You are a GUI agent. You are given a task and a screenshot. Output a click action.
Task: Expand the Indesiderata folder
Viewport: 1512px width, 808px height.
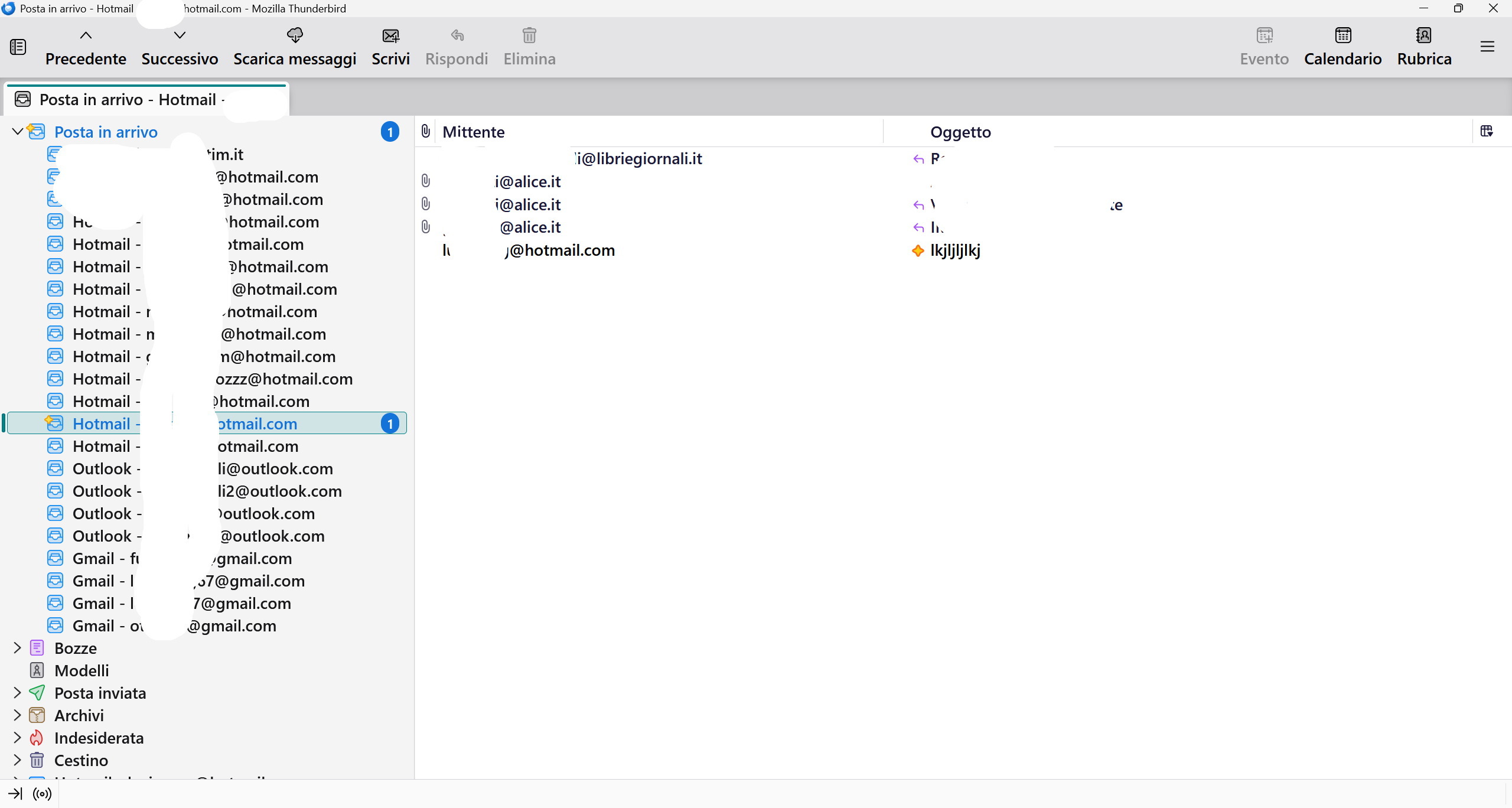coord(17,738)
